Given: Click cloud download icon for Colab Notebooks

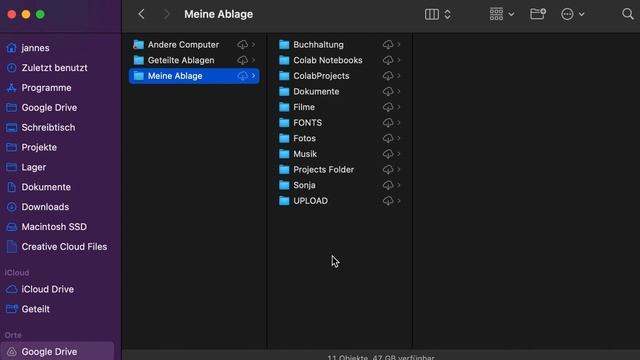Looking at the screenshot, I should [x=388, y=60].
